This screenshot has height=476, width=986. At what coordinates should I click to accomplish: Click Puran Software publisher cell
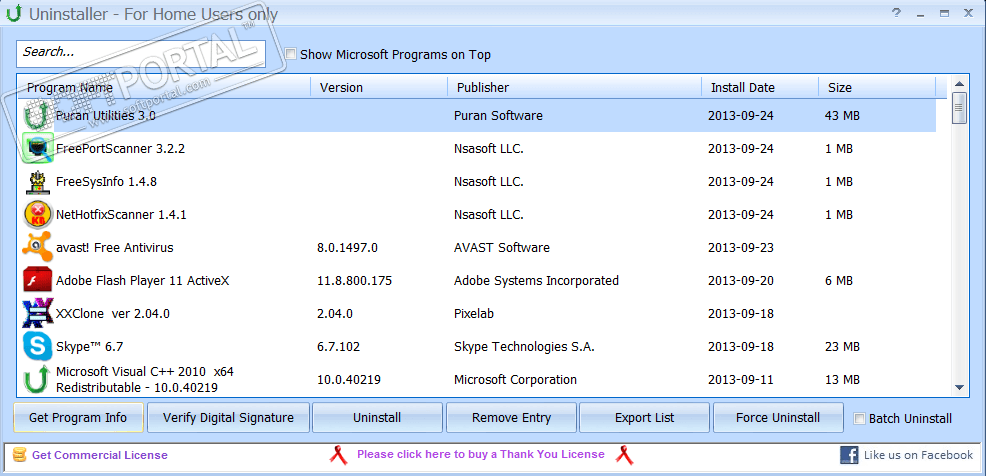[x=498, y=116]
